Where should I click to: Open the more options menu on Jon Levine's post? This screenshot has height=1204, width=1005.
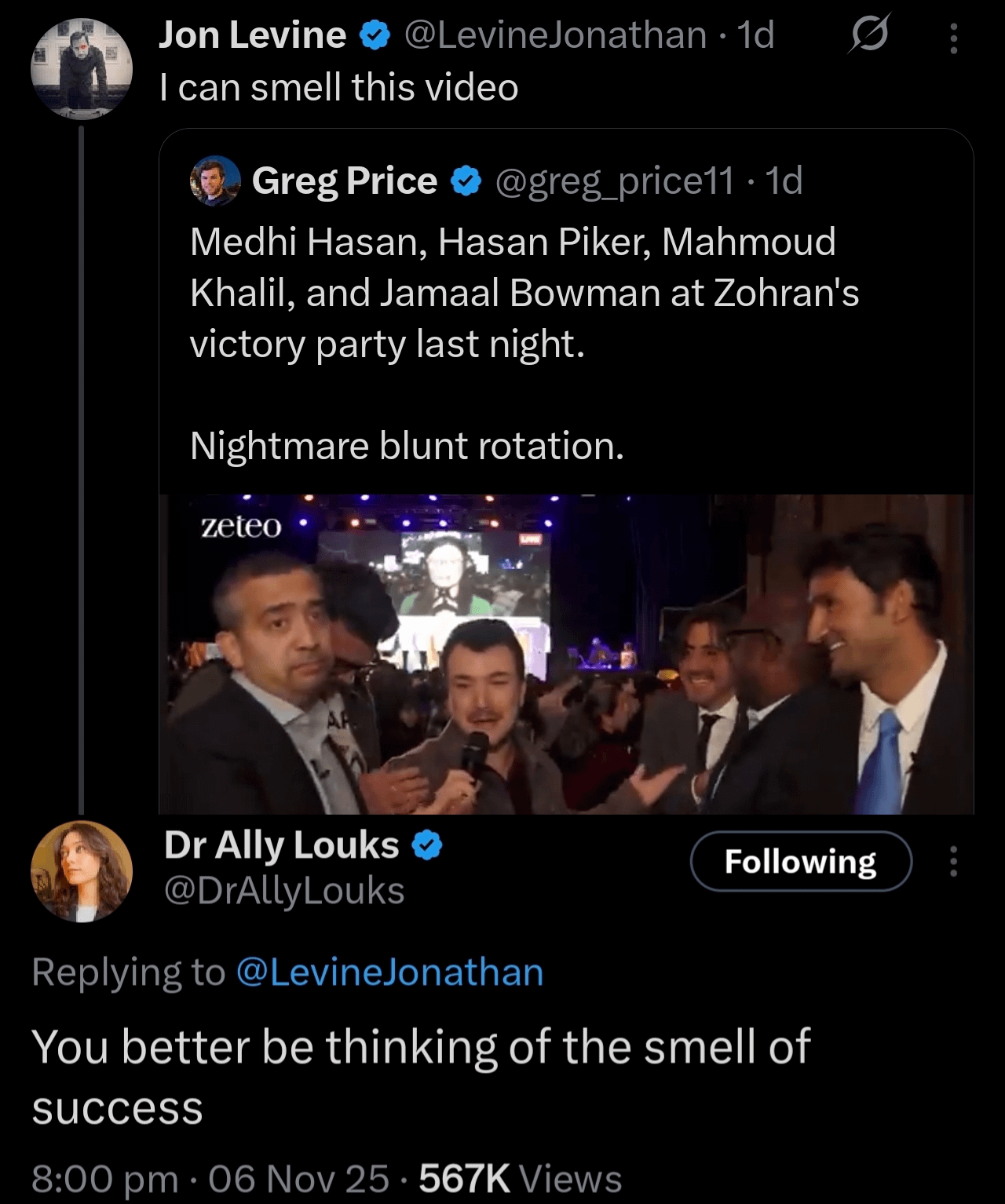click(x=953, y=38)
